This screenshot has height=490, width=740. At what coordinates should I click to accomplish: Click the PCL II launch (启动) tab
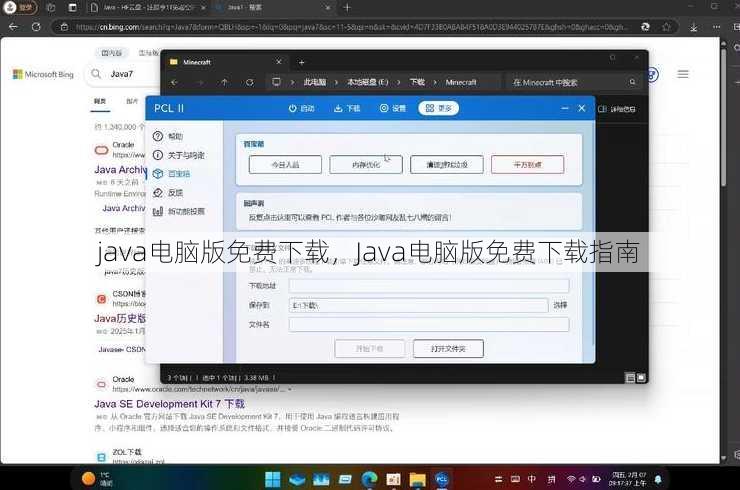pyautogui.click(x=301, y=108)
